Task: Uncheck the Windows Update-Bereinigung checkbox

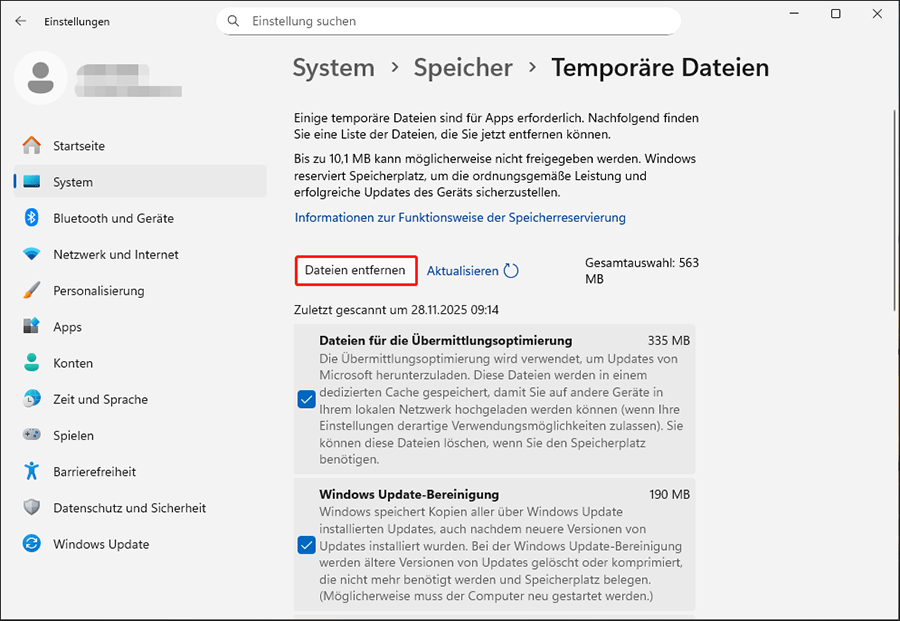Action: [305, 545]
